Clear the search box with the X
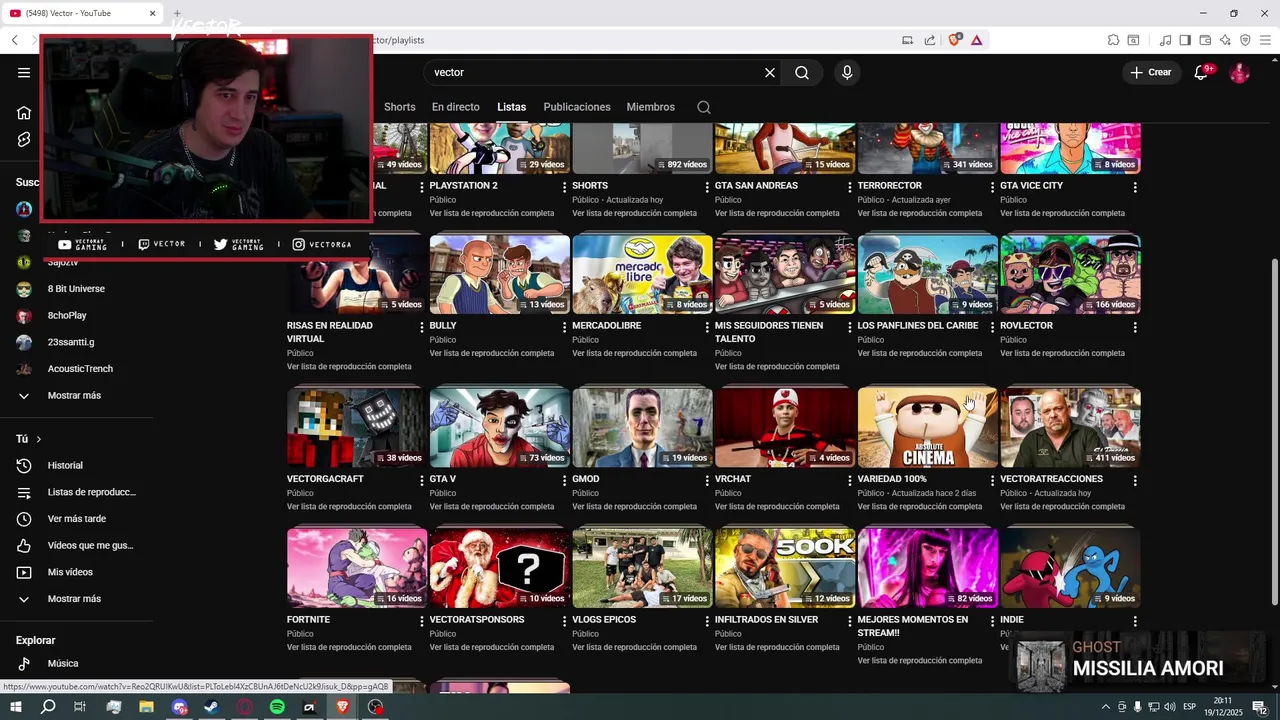This screenshot has width=1280, height=720. coord(770,72)
